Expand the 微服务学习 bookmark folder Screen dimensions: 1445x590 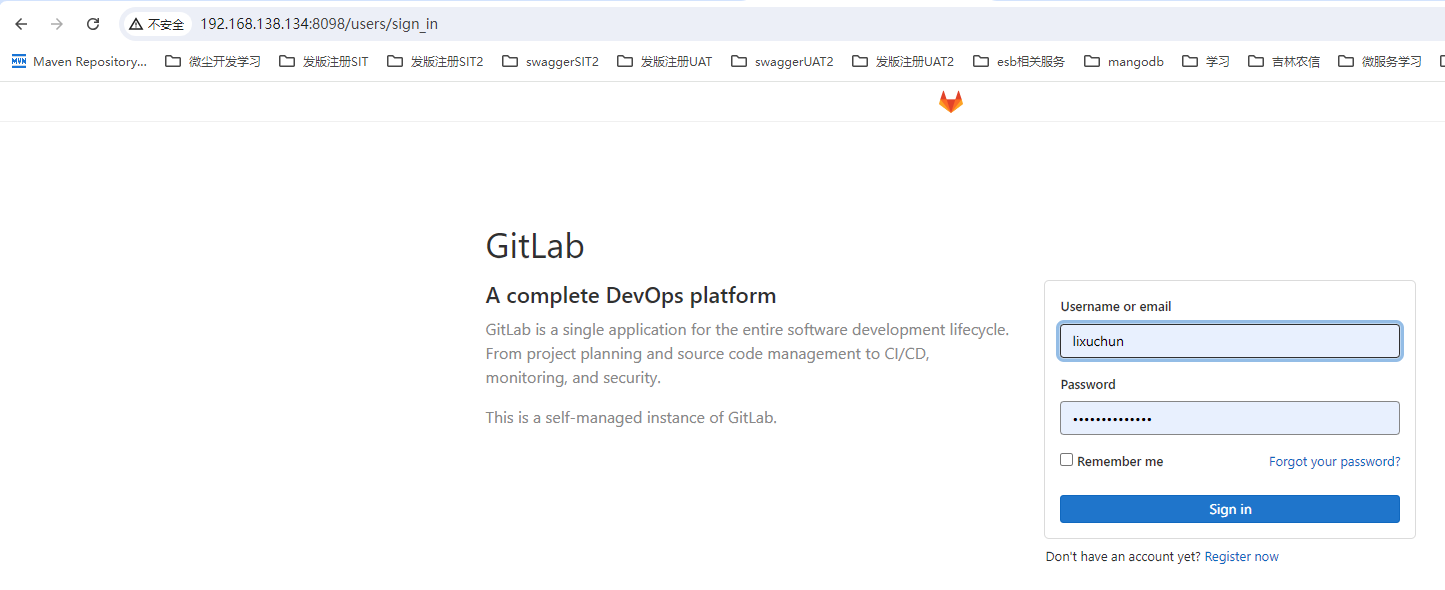[x=1379, y=62]
